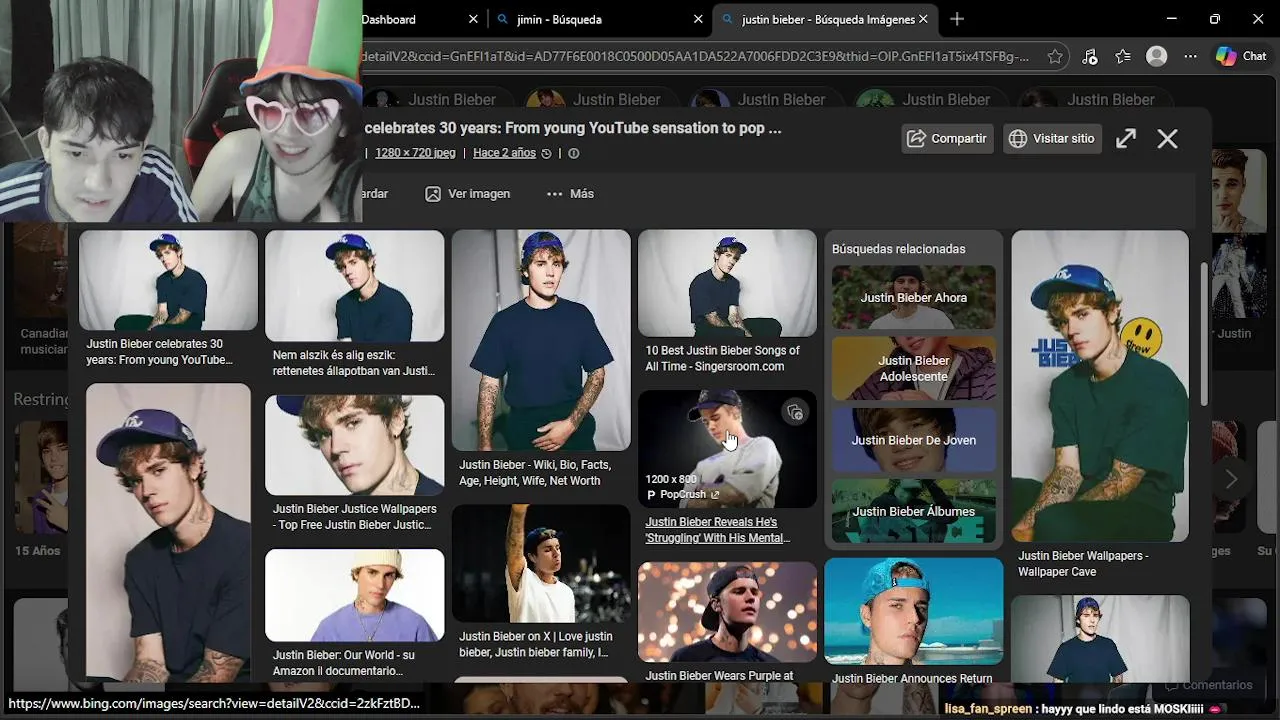Close the Dashboard tab
Viewport: 1280px width, 720px height.
tap(473, 19)
